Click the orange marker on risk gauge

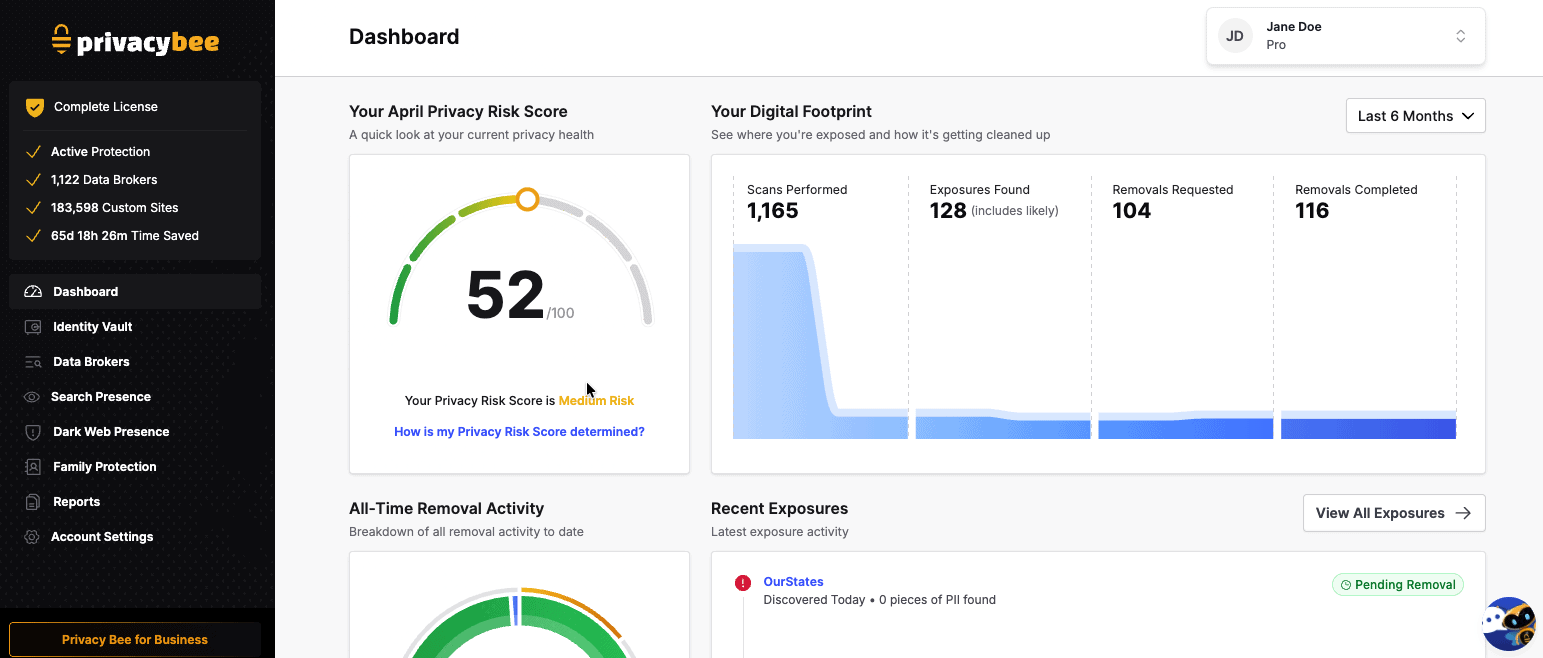(528, 199)
